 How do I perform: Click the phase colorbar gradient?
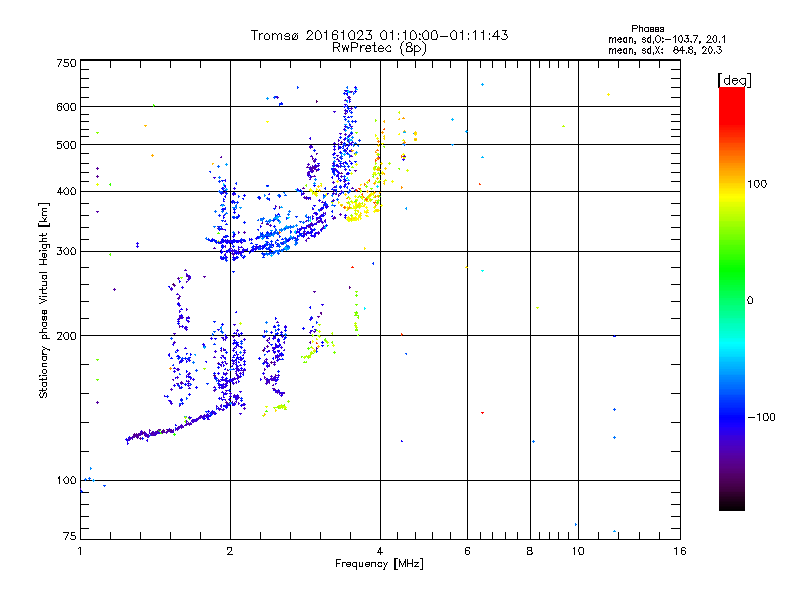(732, 299)
